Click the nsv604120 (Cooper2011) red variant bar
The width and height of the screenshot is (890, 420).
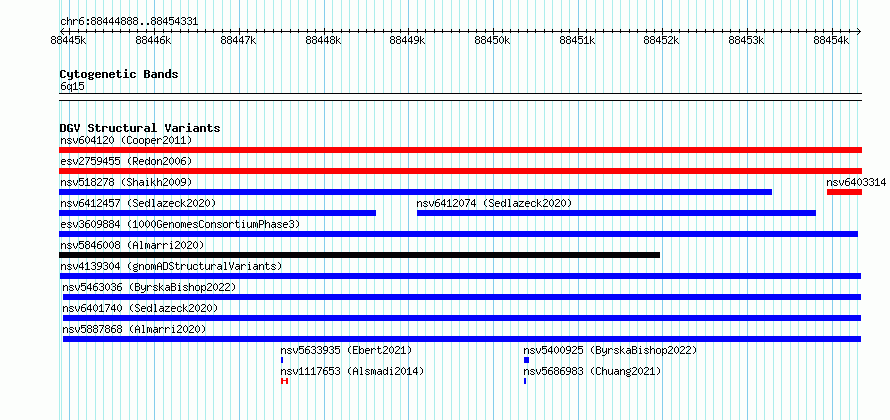[460, 150]
